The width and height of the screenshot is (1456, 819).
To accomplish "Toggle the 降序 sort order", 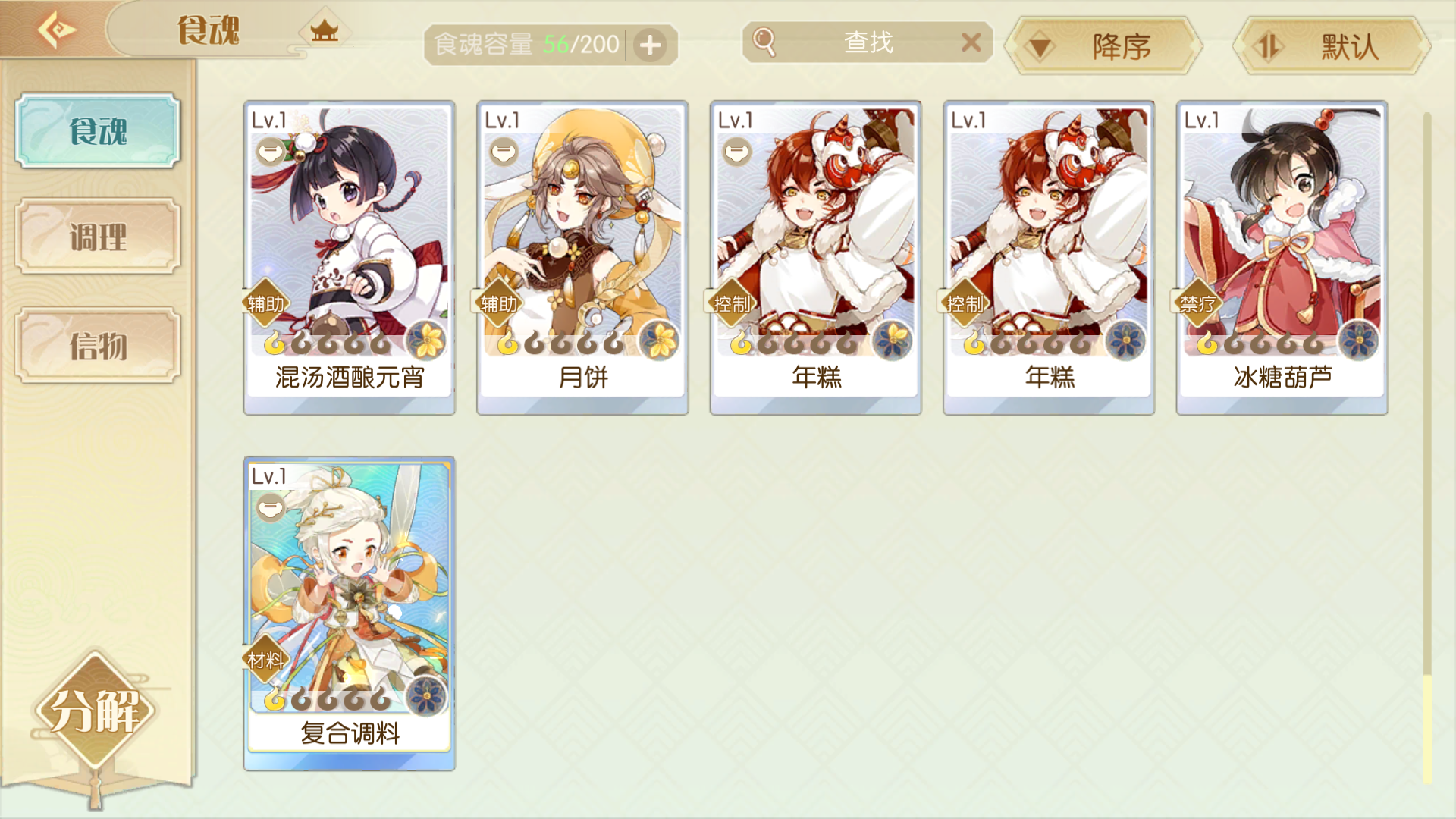I will pyautogui.click(x=1104, y=46).
